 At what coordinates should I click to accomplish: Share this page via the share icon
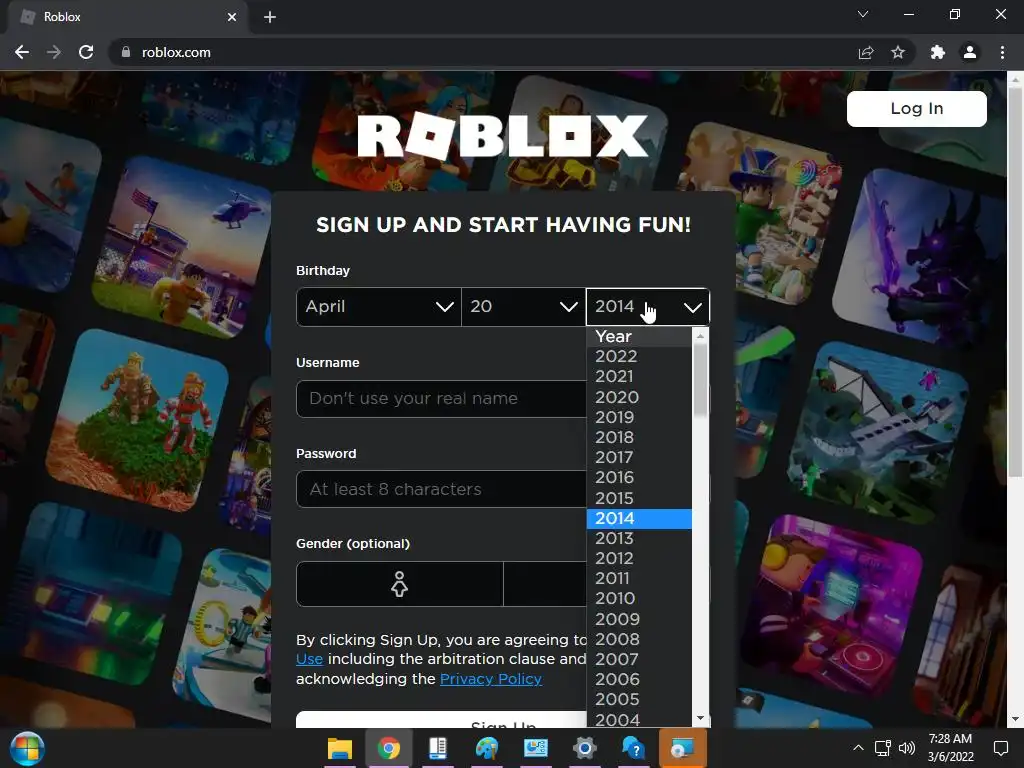[866, 52]
